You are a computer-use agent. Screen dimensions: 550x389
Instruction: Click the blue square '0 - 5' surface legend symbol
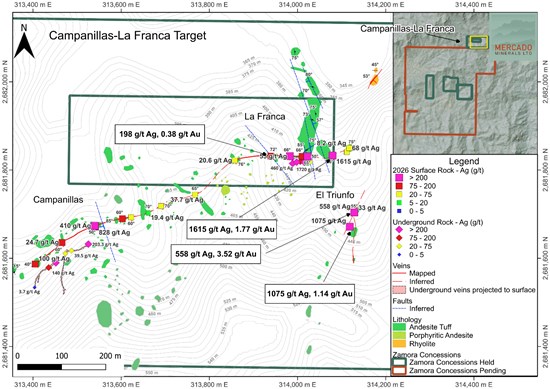point(399,212)
